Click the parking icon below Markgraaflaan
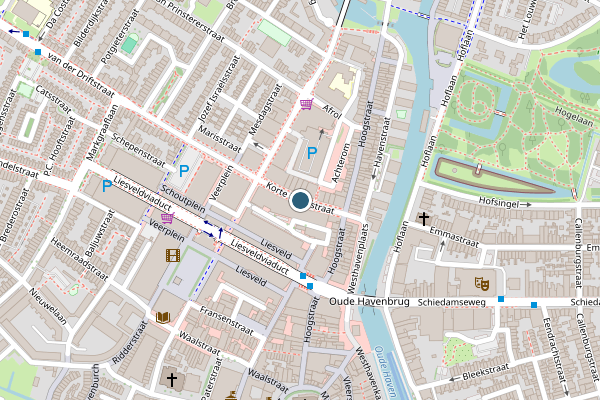This screenshot has width=600, height=400. pos(107,186)
